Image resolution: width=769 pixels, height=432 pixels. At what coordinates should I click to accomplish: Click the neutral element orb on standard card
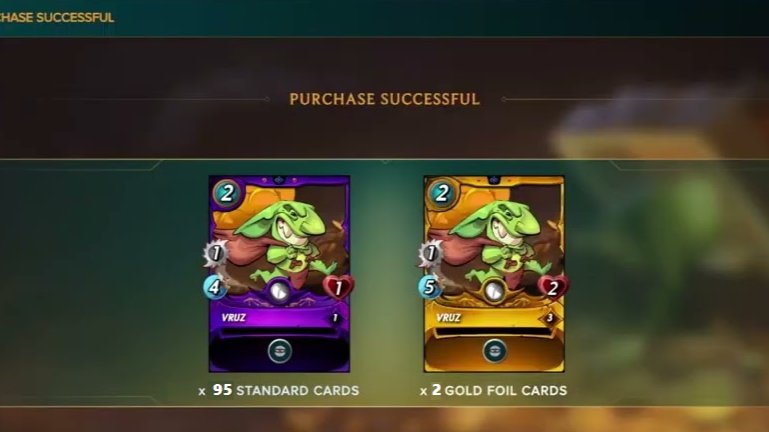[x=279, y=292]
